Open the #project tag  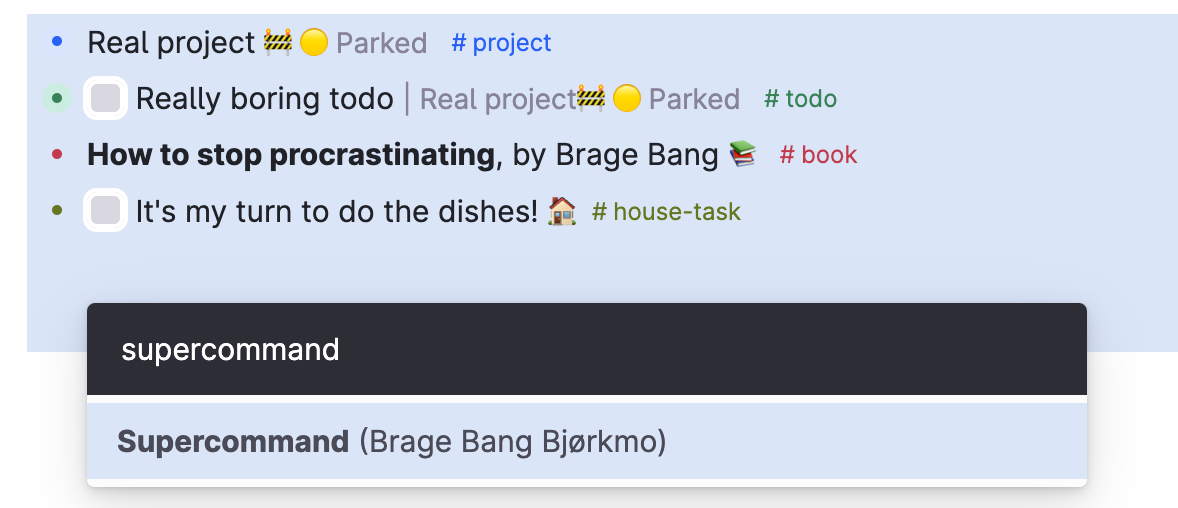tap(501, 43)
